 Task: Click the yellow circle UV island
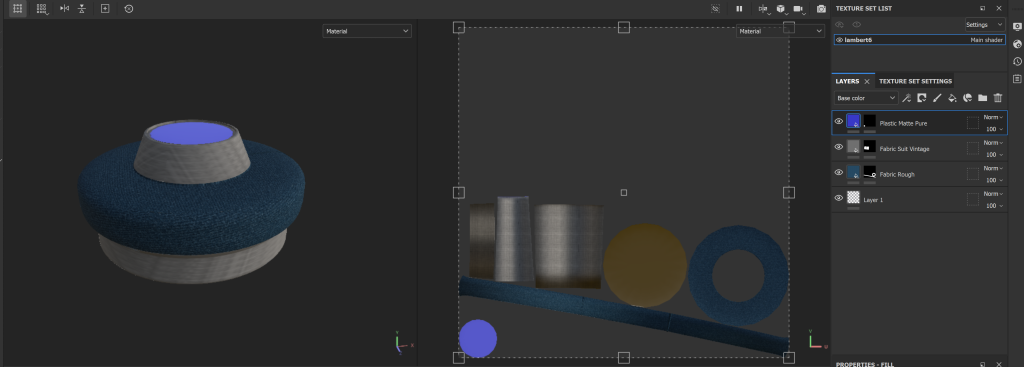point(645,265)
